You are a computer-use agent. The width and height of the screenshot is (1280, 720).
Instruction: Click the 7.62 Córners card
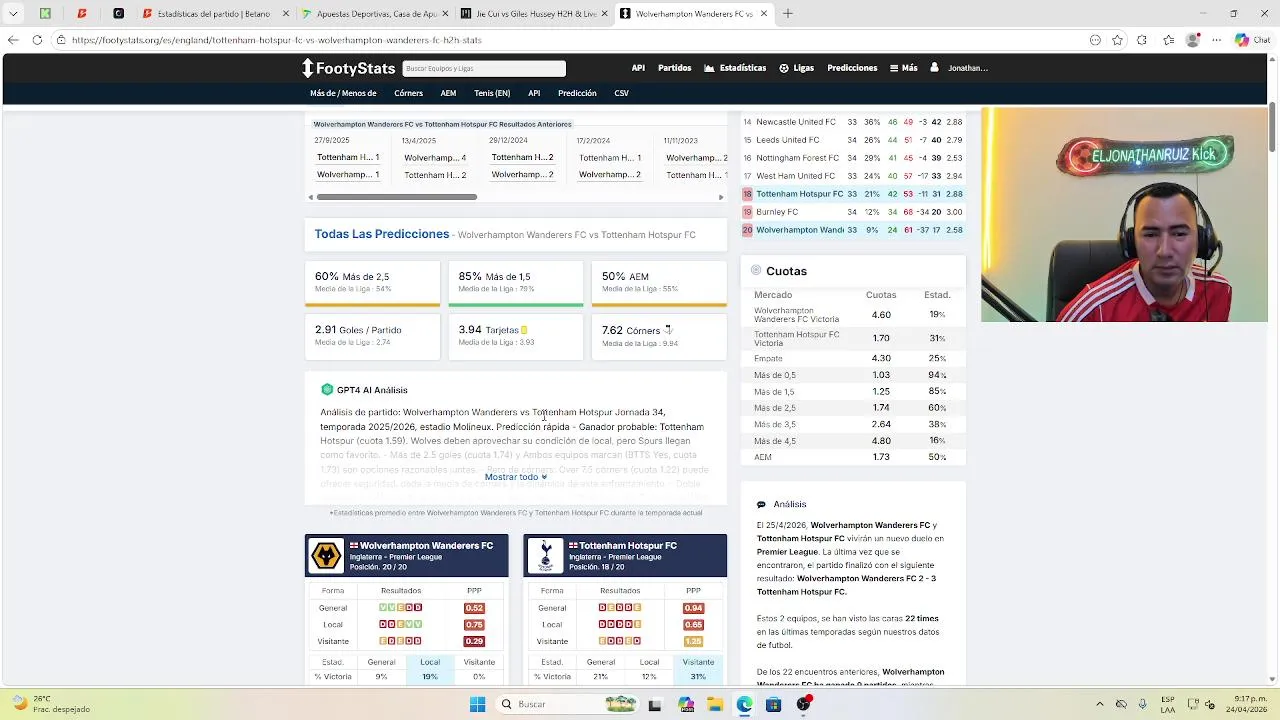click(659, 335)
